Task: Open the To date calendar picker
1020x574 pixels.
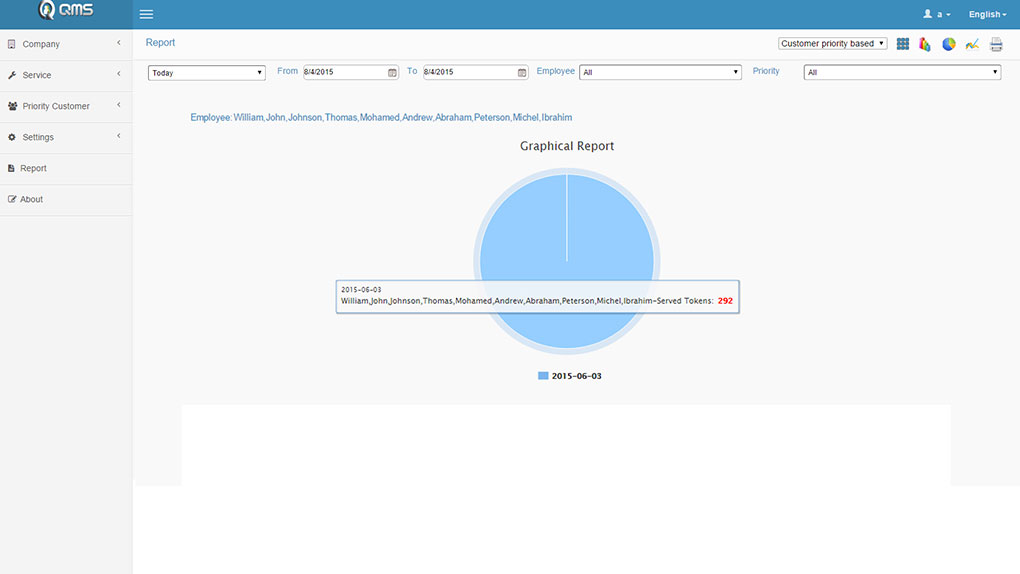Action: point(522,73)
